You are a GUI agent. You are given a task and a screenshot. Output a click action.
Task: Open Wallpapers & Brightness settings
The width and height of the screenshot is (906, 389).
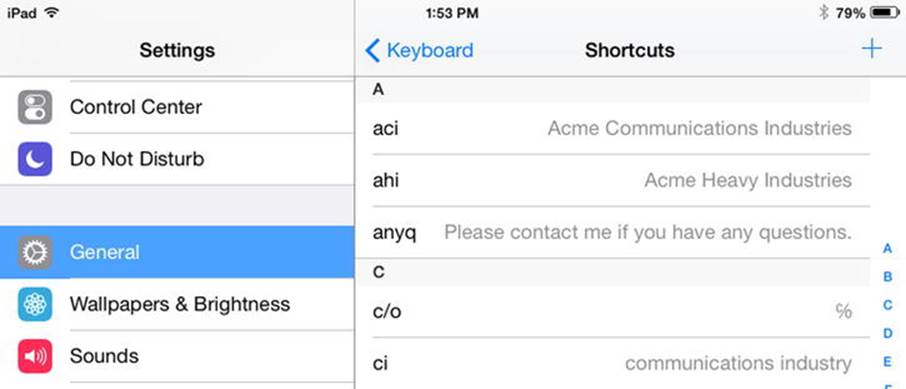177,304
